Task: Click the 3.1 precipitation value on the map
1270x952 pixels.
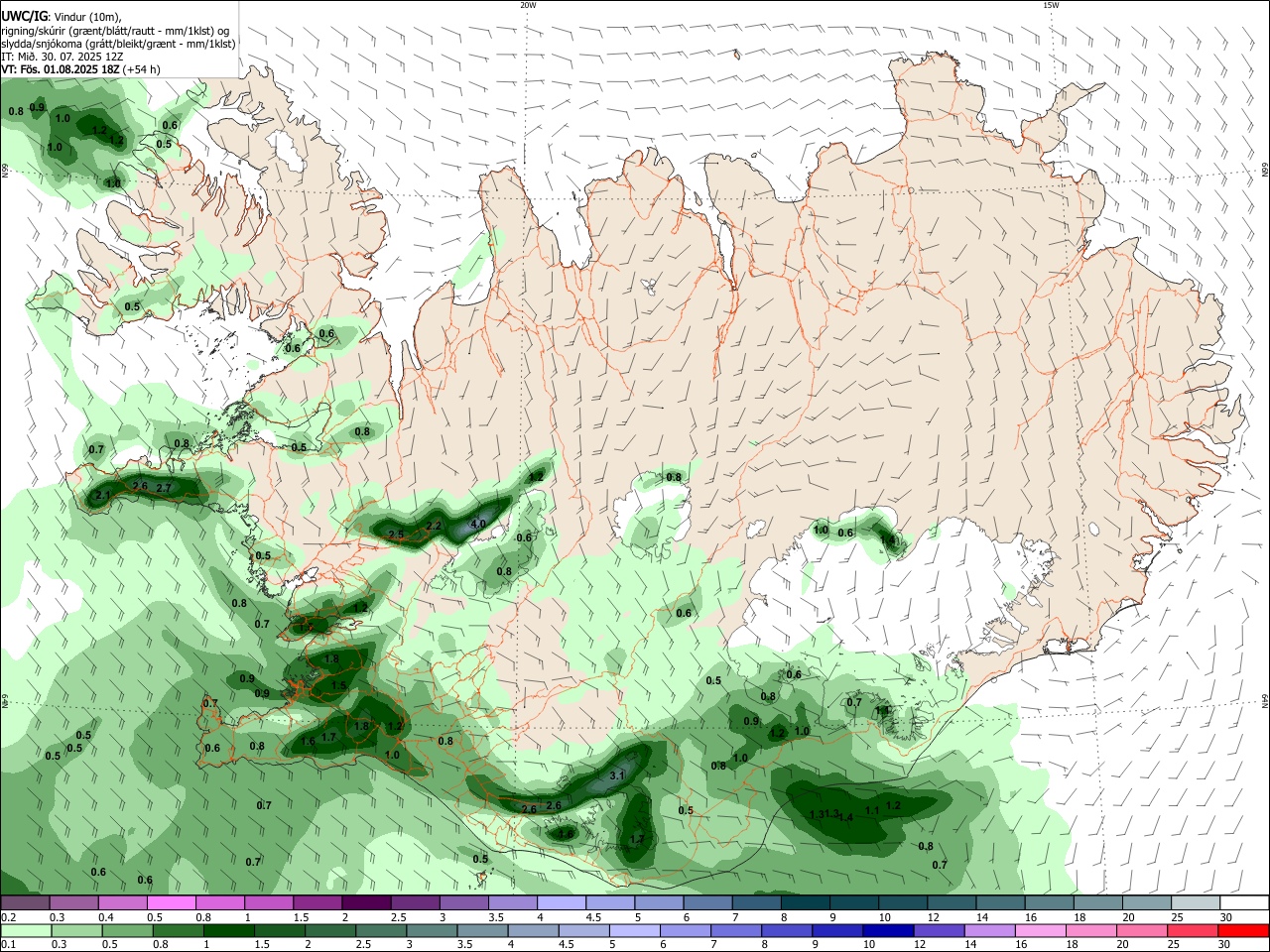Action: (616, 775)
